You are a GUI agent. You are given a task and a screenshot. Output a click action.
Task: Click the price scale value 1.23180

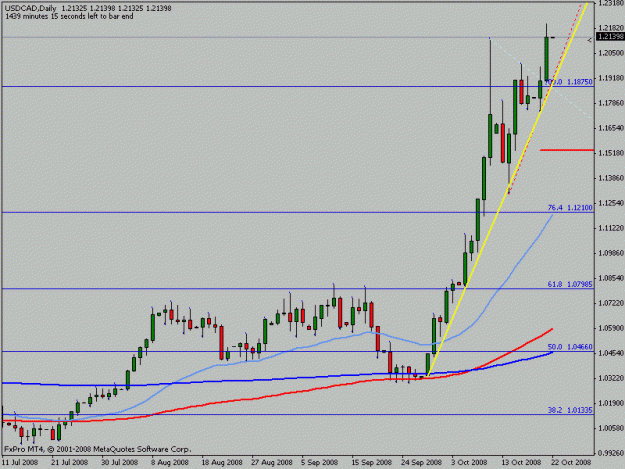click(x=611, y=3)
